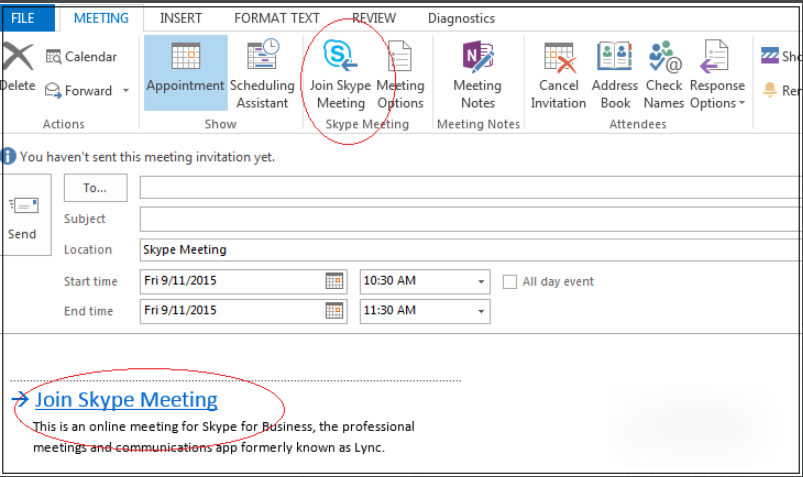Image resolution: width=803 pixels, height=477 pixels.
Task: Click the To... button
Action: point(95,188)
